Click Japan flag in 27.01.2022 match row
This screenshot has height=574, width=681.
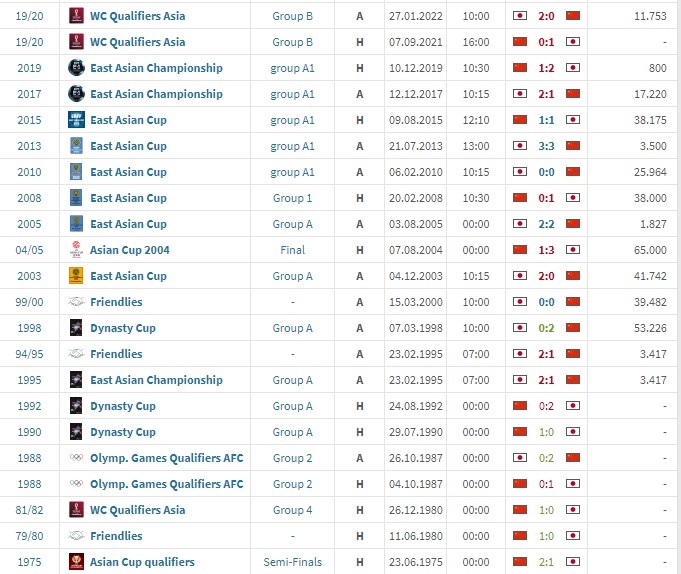pos(520,16)
